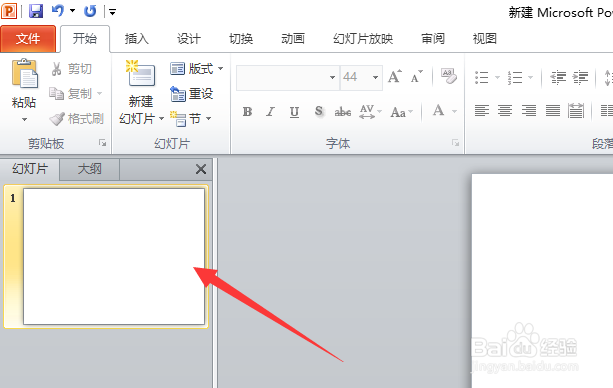613x388 pixels.
Task: Switch to the 插入 ribbon tab
Action: pos(136,39)
